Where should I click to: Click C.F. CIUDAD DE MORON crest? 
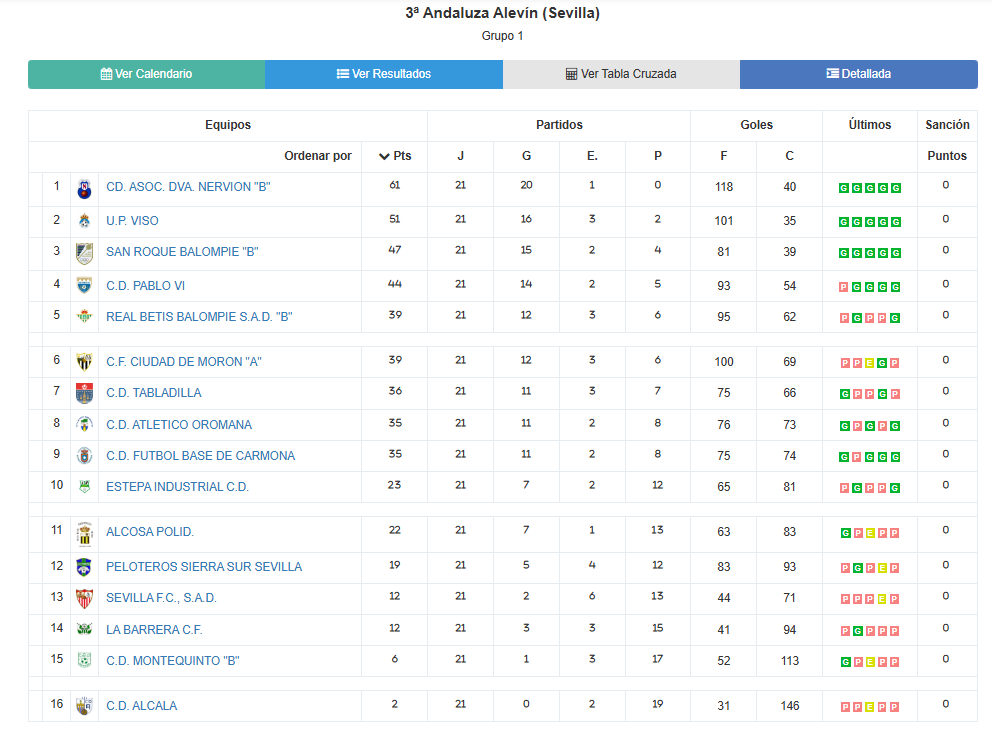pos(84,362)
